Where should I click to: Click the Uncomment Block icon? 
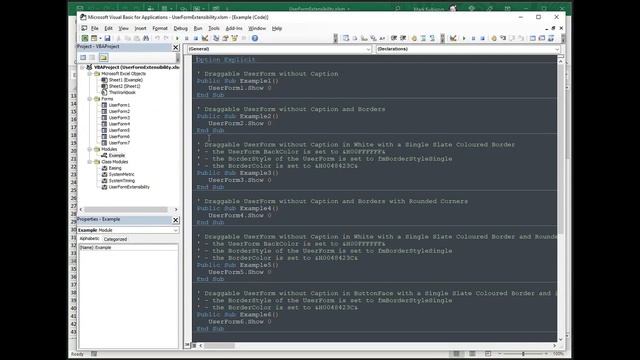pos(432,38)
